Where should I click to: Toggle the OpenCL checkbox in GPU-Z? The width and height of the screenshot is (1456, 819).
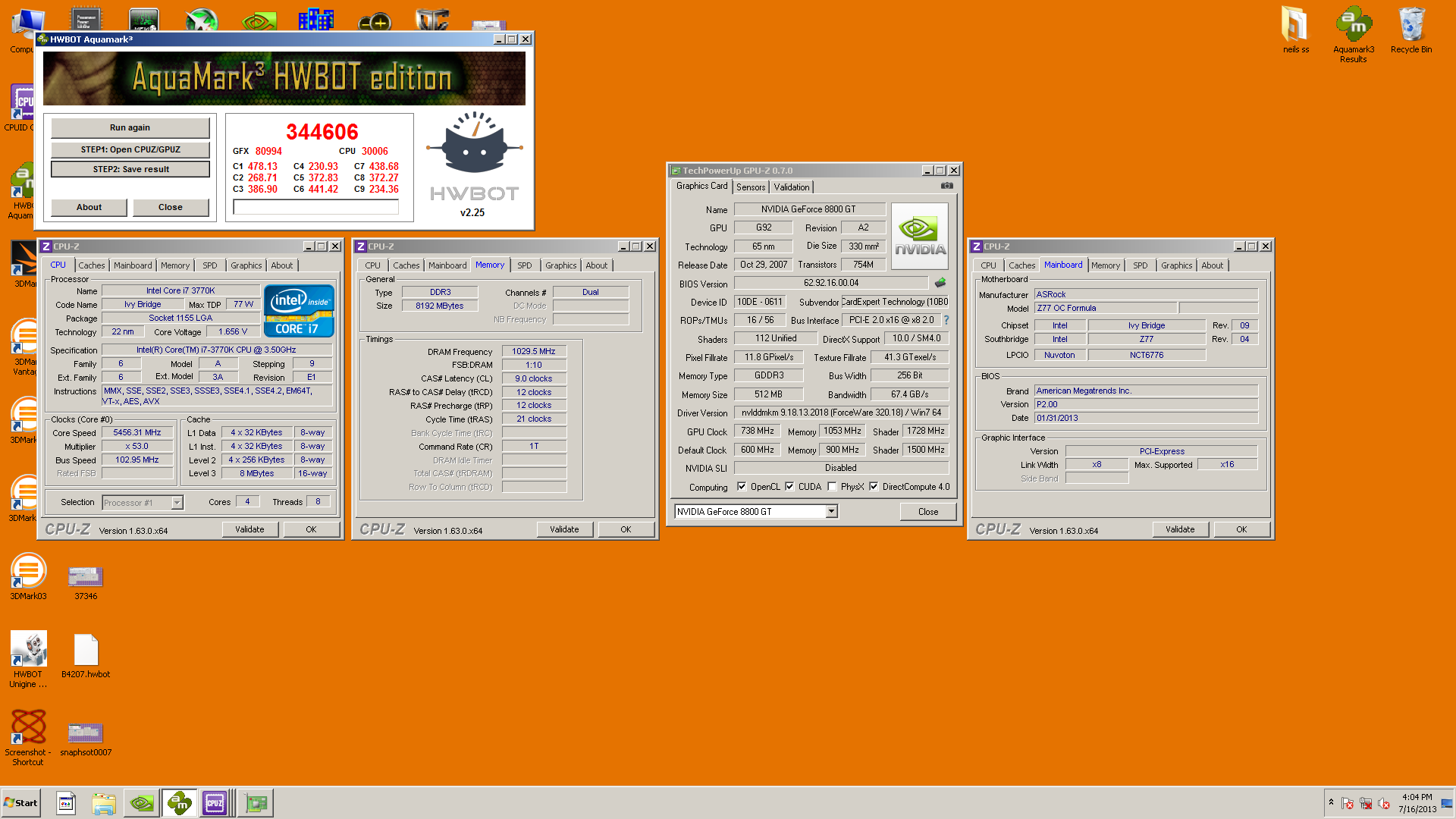click(742, 487)
